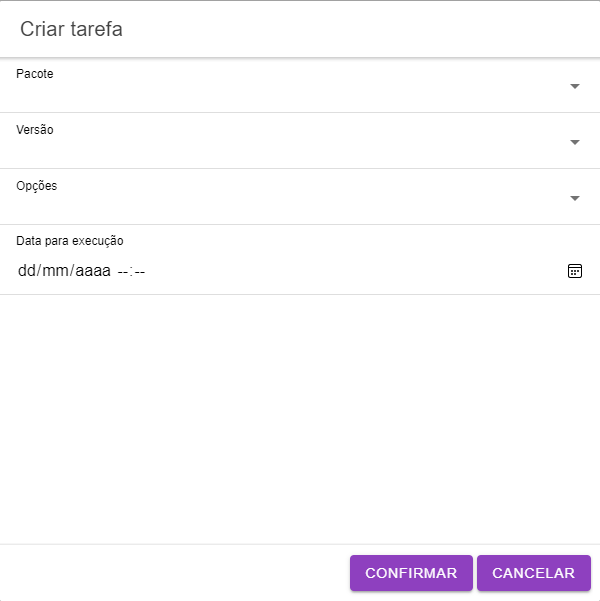
Task: Focus the empty Opções select field
Action: coord(280,203)
